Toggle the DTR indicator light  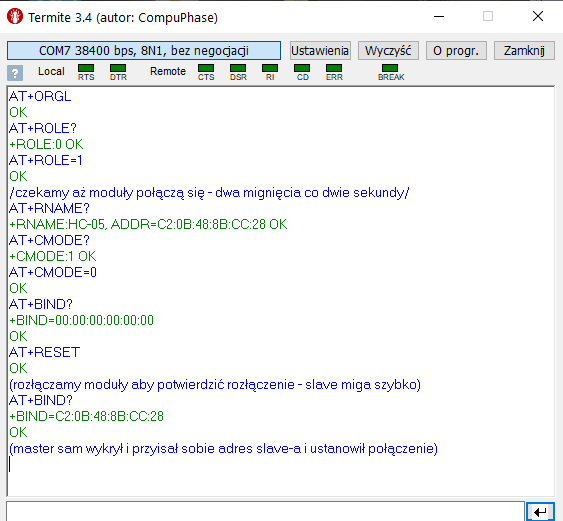(x=118, y=68)
